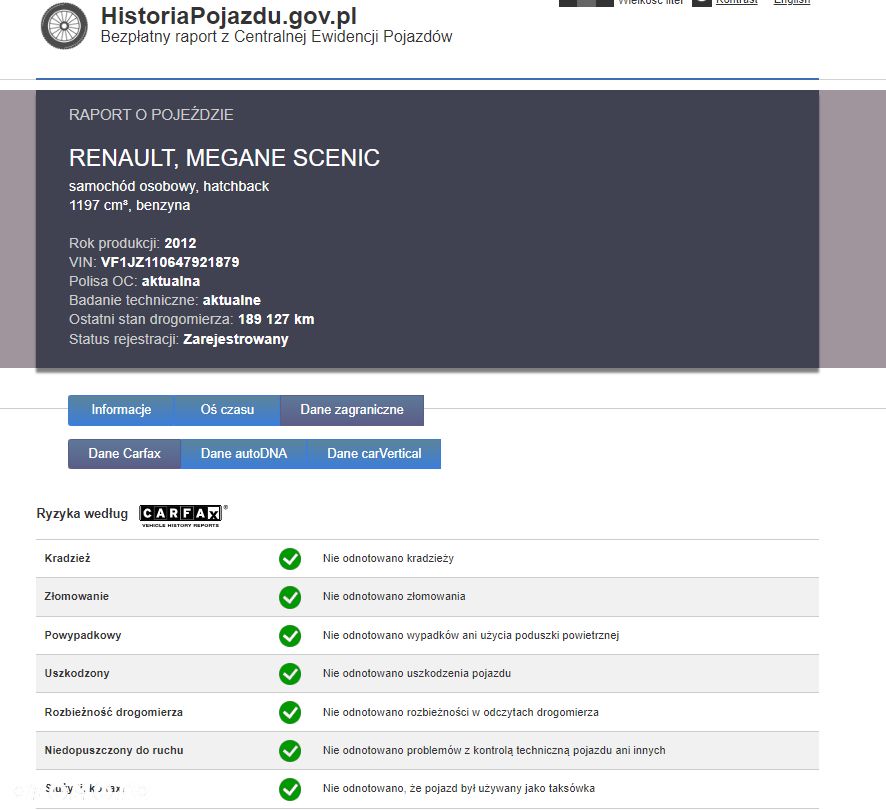Viewport: 886px width, 810px height.
Task: Click the HistoriaPojazdu wheel logo
Action: pos(64,26)
